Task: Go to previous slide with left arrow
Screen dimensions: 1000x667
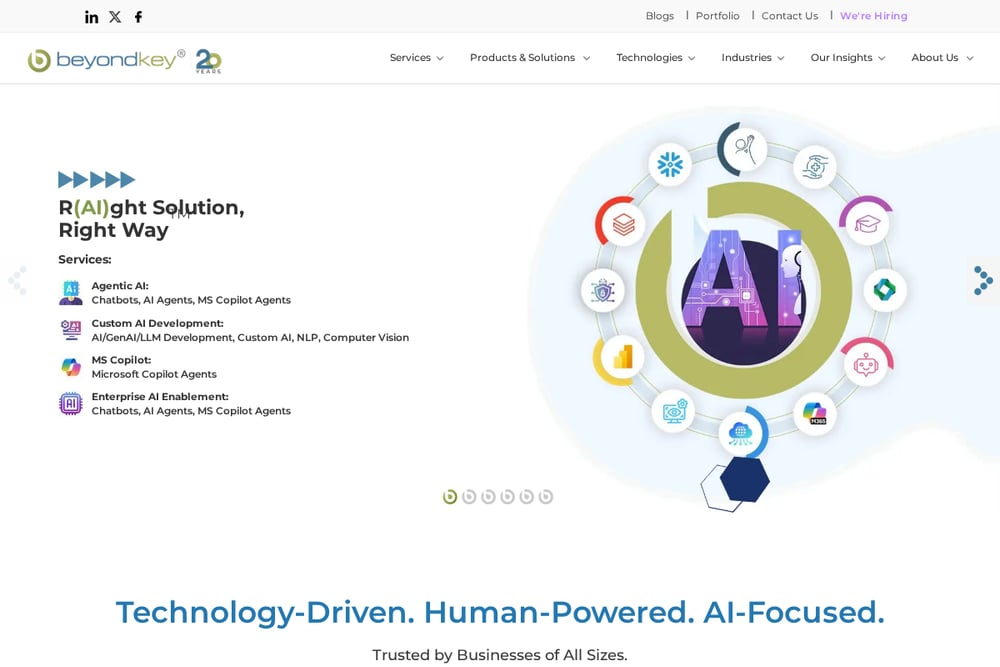Action: pos(17,281)
